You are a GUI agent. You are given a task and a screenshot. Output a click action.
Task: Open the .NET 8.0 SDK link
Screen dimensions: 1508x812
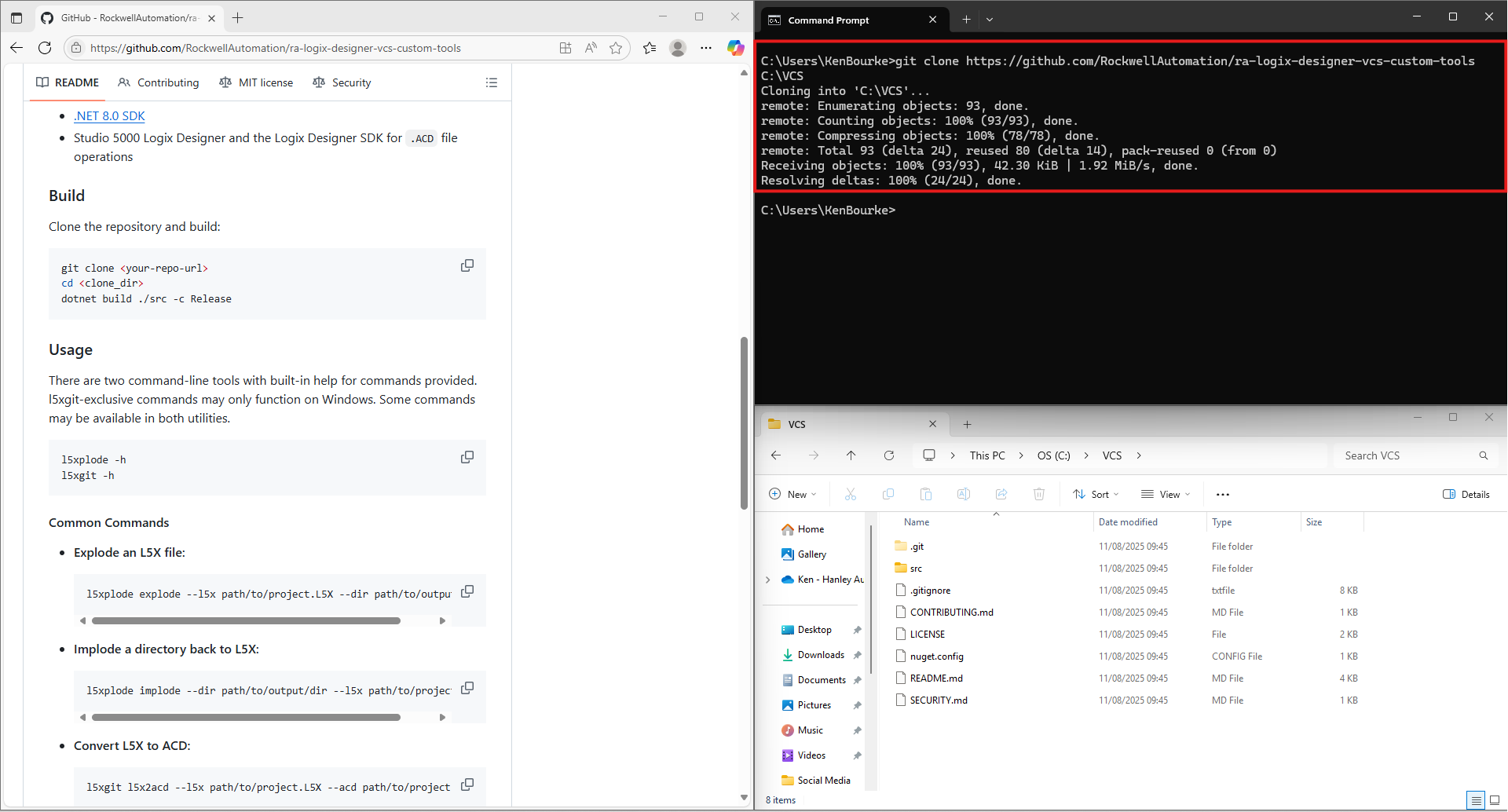(109, 115)
